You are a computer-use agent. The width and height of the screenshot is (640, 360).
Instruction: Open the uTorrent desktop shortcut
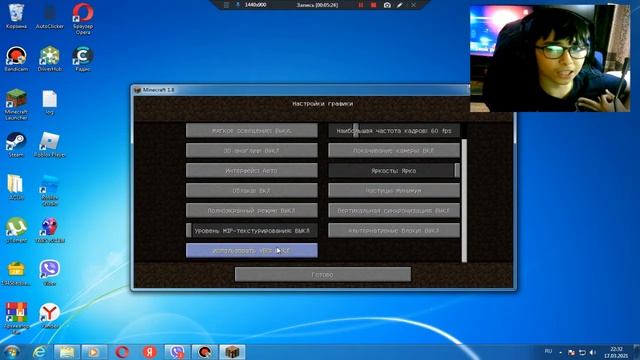click(16, 230)
